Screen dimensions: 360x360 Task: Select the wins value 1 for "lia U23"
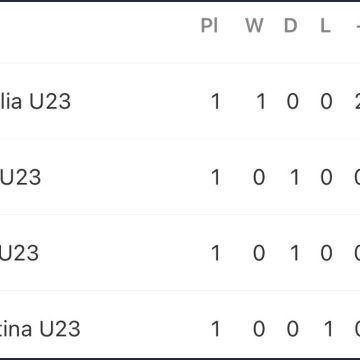click(x=261, y=101)
